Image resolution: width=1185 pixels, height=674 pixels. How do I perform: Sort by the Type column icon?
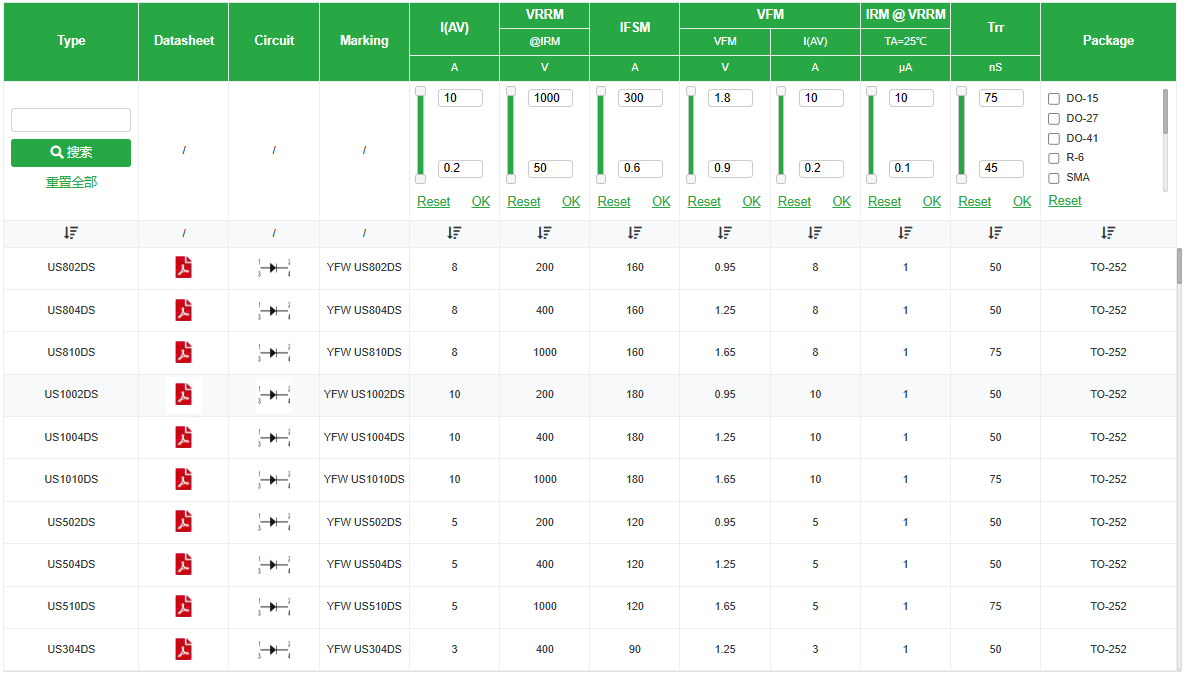[x=70, y=233]
